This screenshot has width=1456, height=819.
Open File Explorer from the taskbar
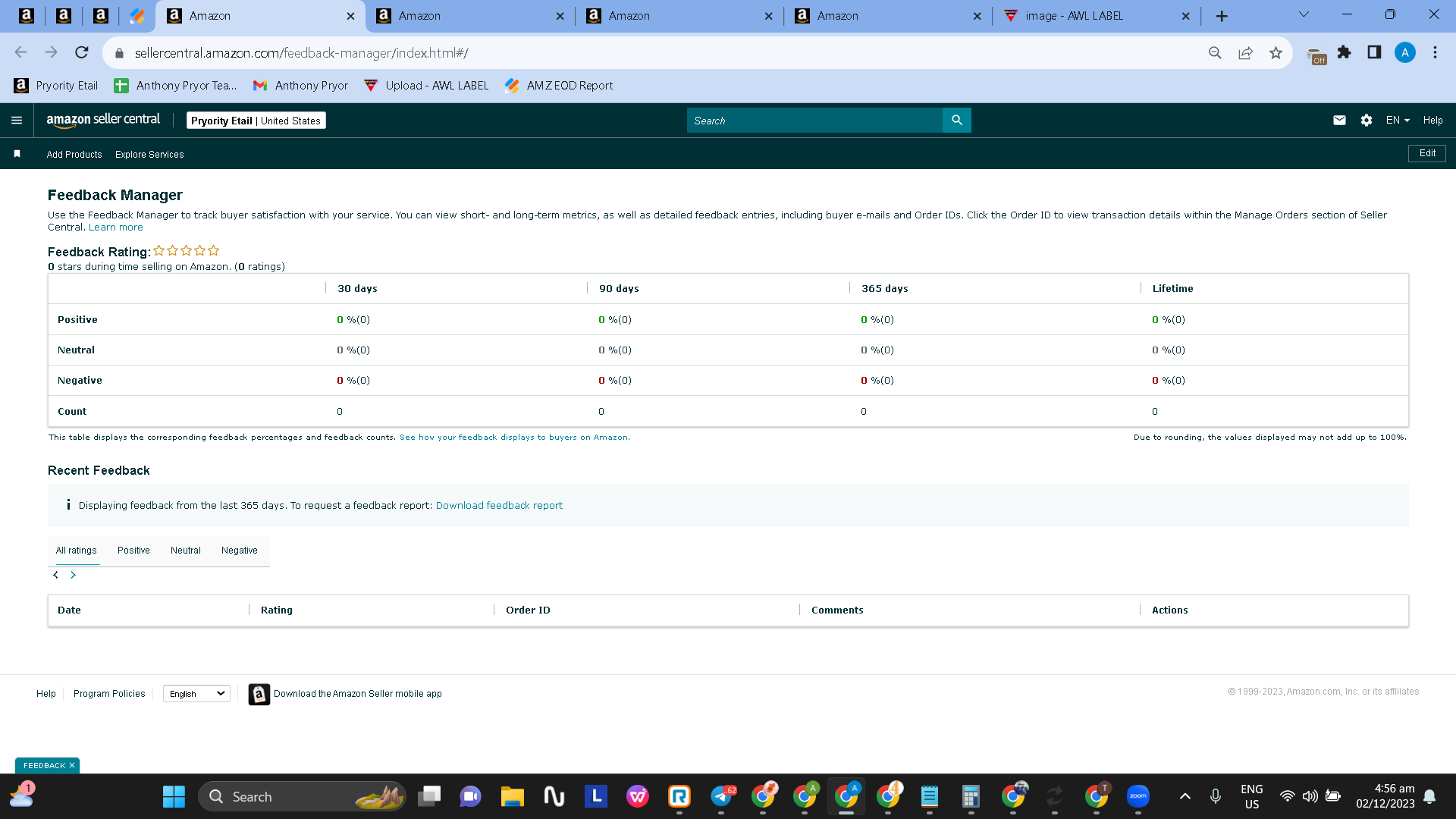pyautogui.click(x=513, y=796)
